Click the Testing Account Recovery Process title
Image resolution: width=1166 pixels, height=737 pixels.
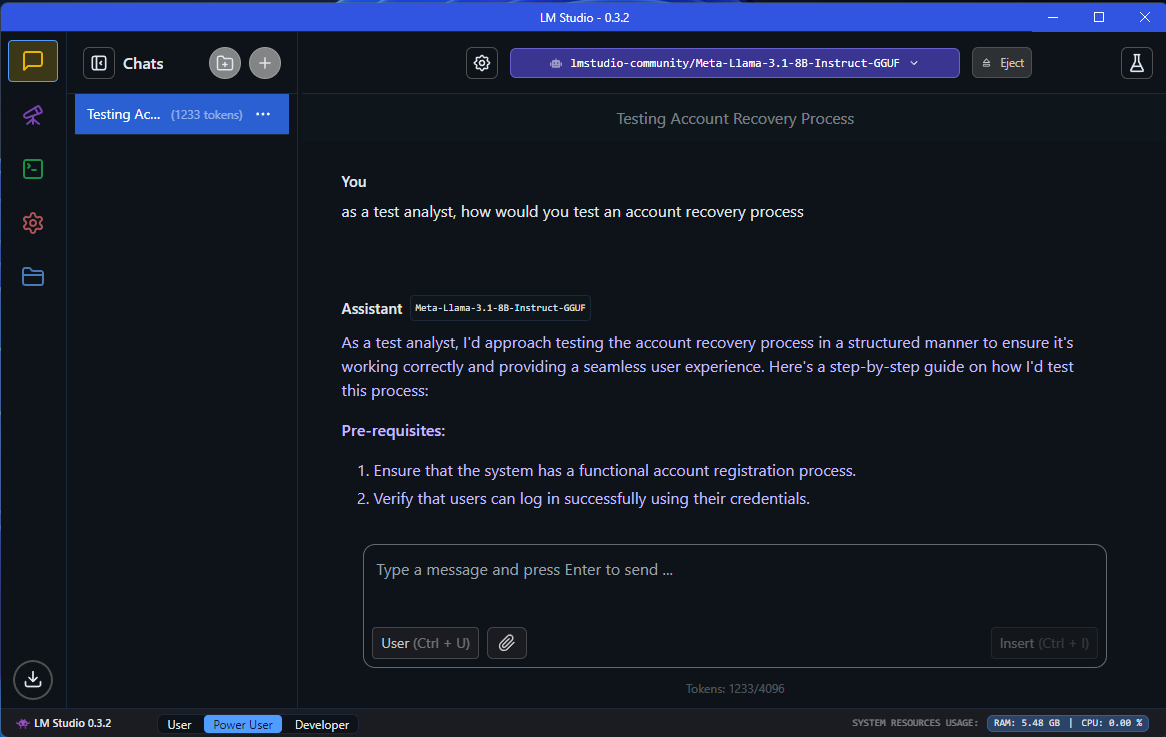(735, 119)
